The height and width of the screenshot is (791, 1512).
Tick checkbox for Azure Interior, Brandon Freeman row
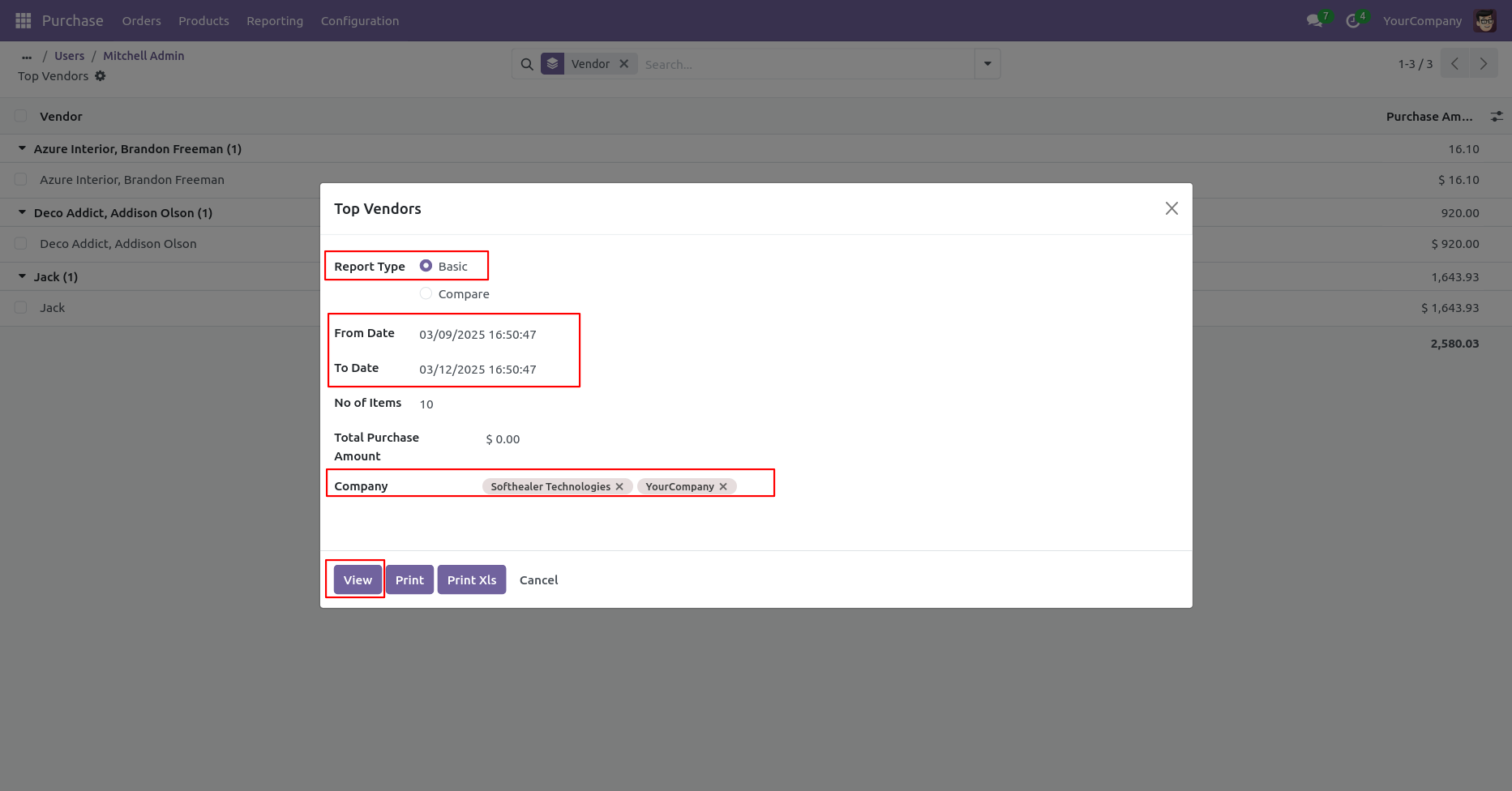tap(21, 179)
